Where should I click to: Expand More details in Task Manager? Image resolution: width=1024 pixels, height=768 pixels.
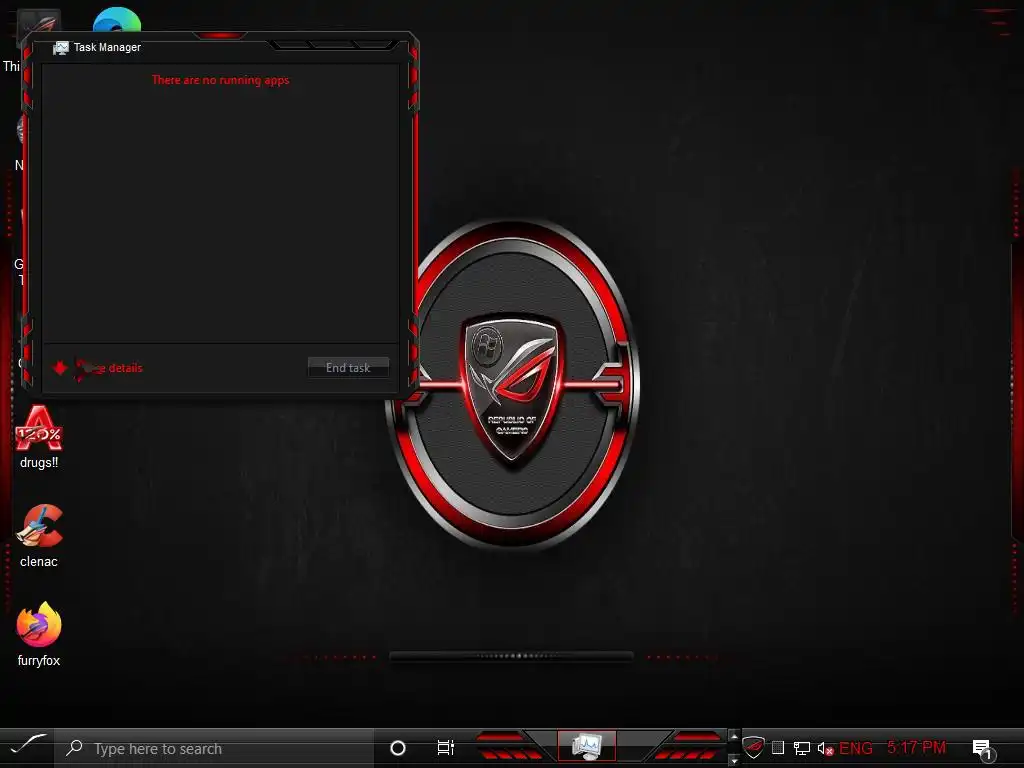[x=98, y=368]
